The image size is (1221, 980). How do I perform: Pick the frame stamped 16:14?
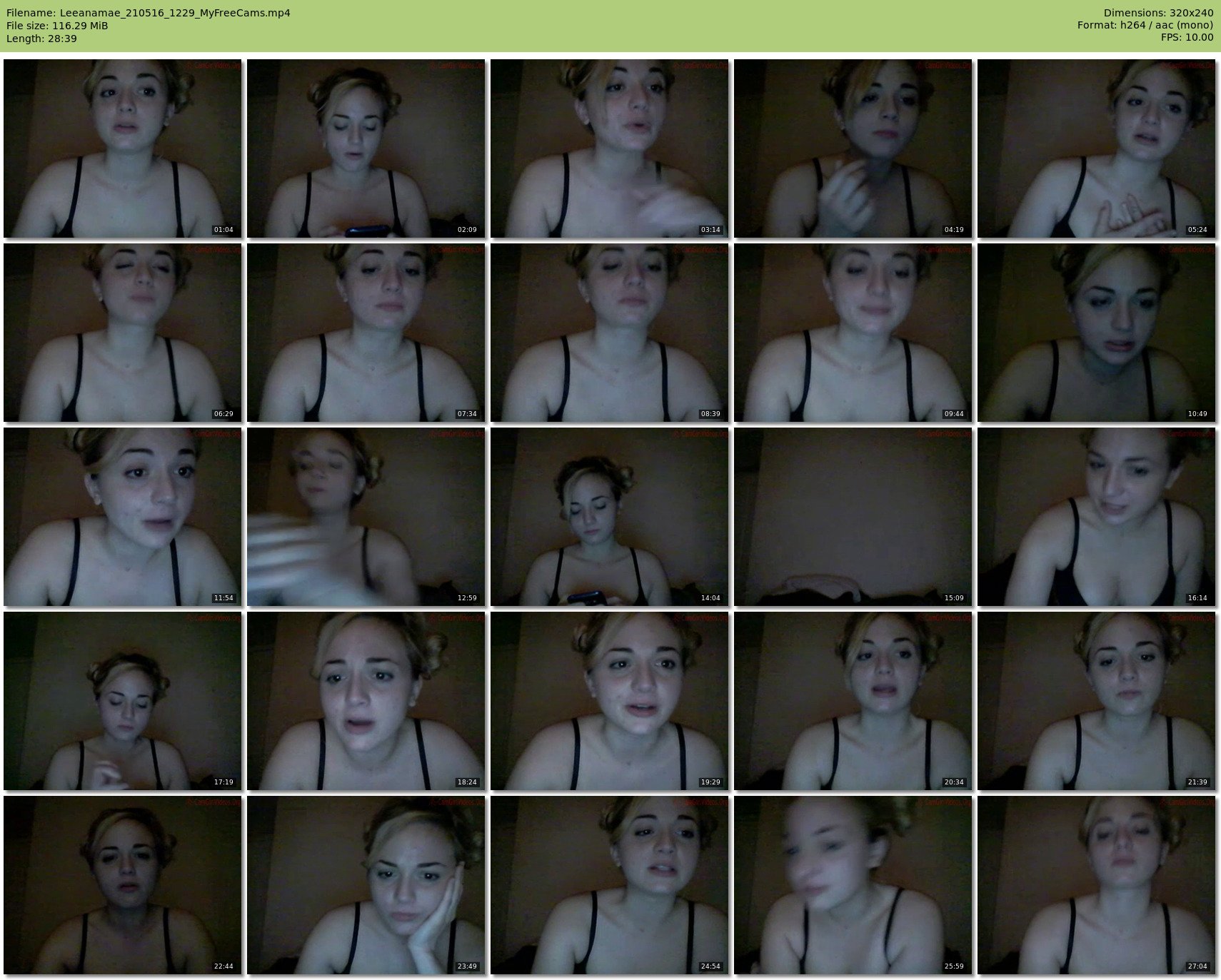coord(1097,517)
